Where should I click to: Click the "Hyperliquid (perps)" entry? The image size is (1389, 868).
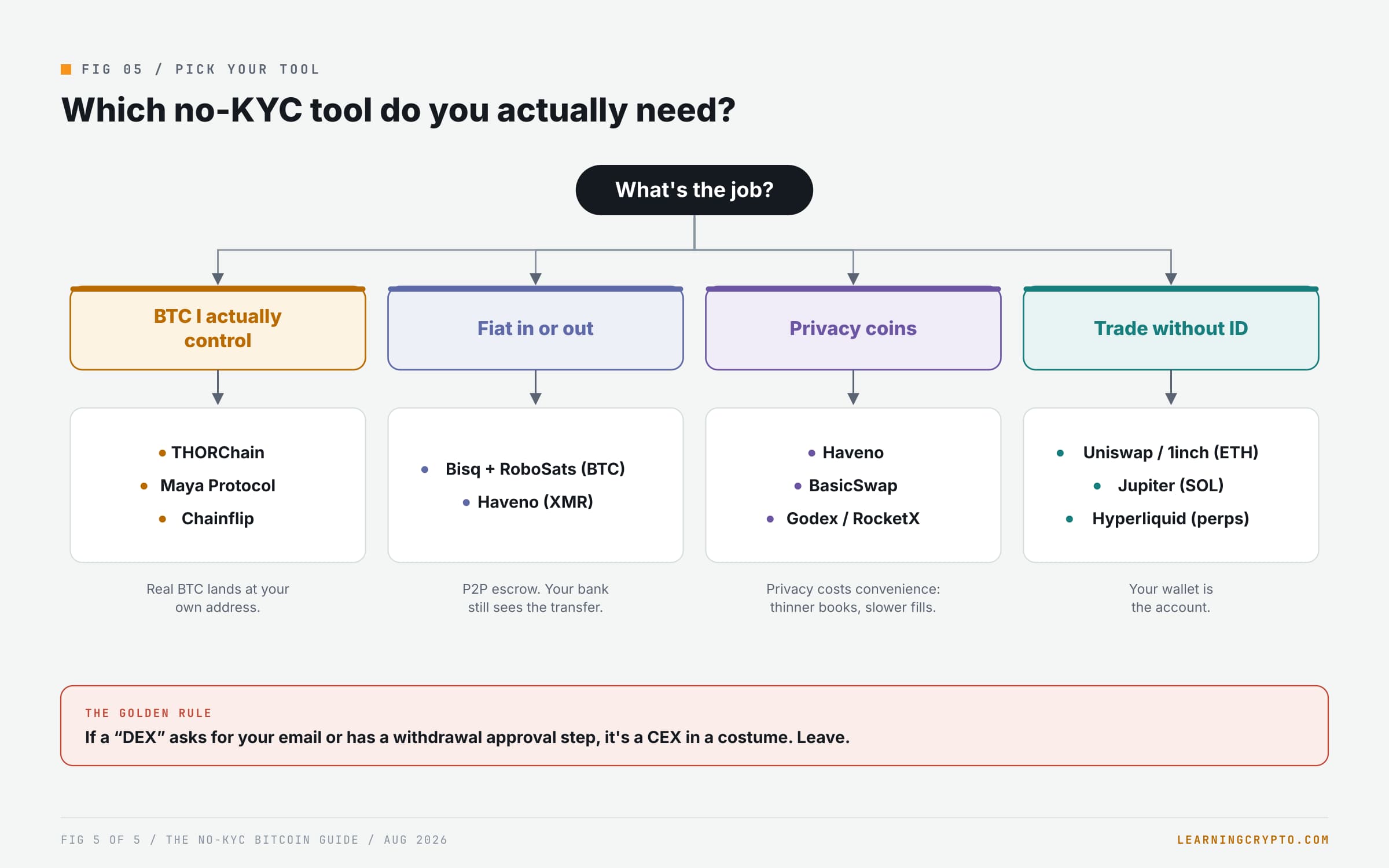click(1171, 518)
